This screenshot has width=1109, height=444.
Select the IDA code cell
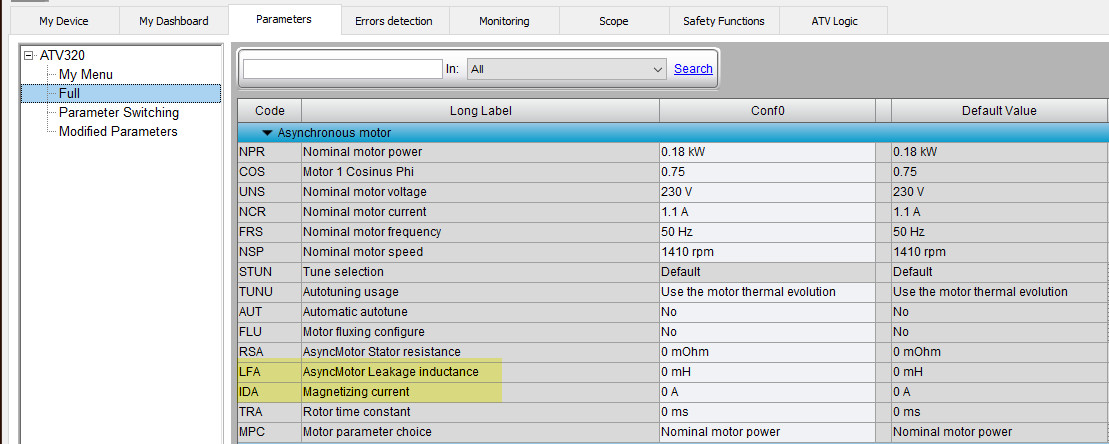click(269, 392)
